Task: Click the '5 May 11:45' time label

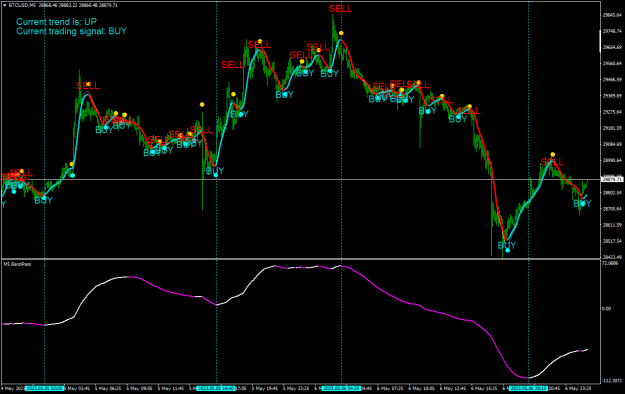Action: point(171,388)
